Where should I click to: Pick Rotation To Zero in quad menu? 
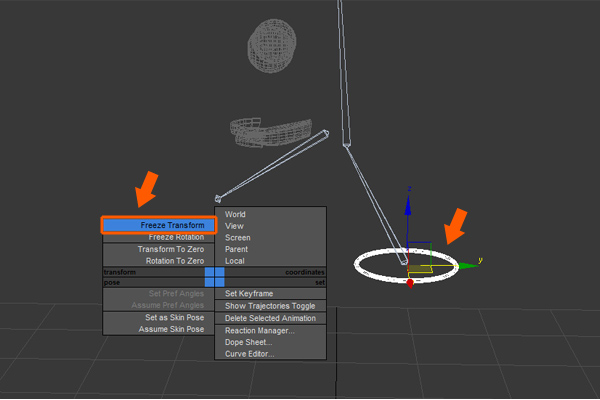[x=159, y=261]
